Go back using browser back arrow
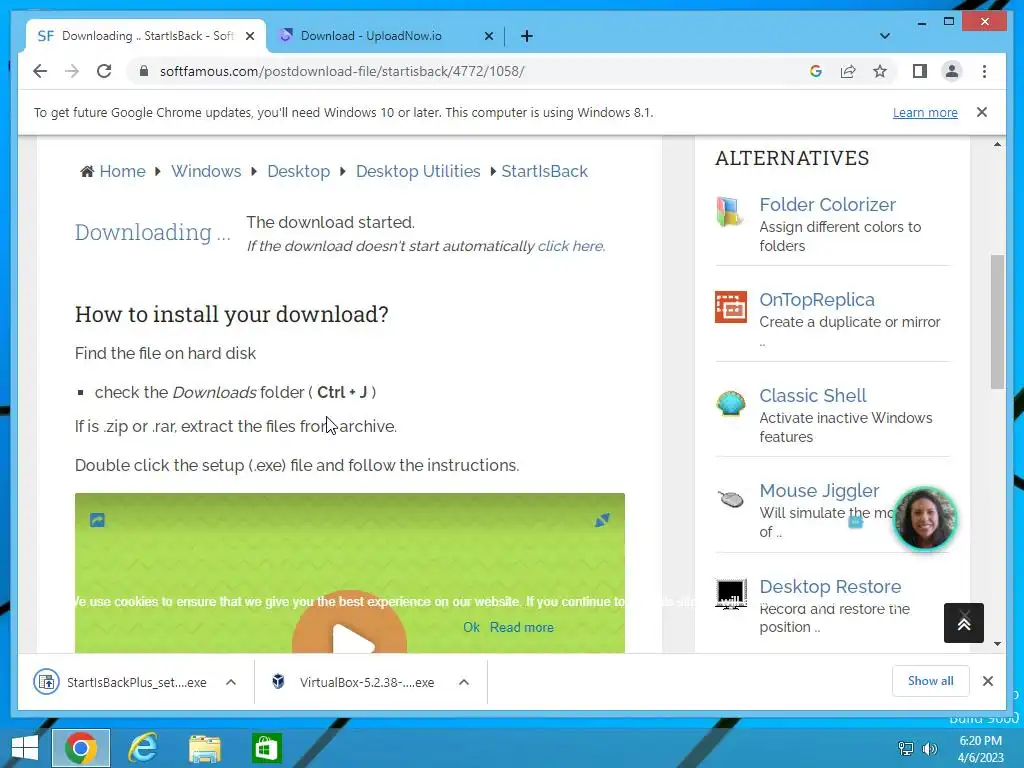This screenshot has height=768, width=1024. coord(40,71)
